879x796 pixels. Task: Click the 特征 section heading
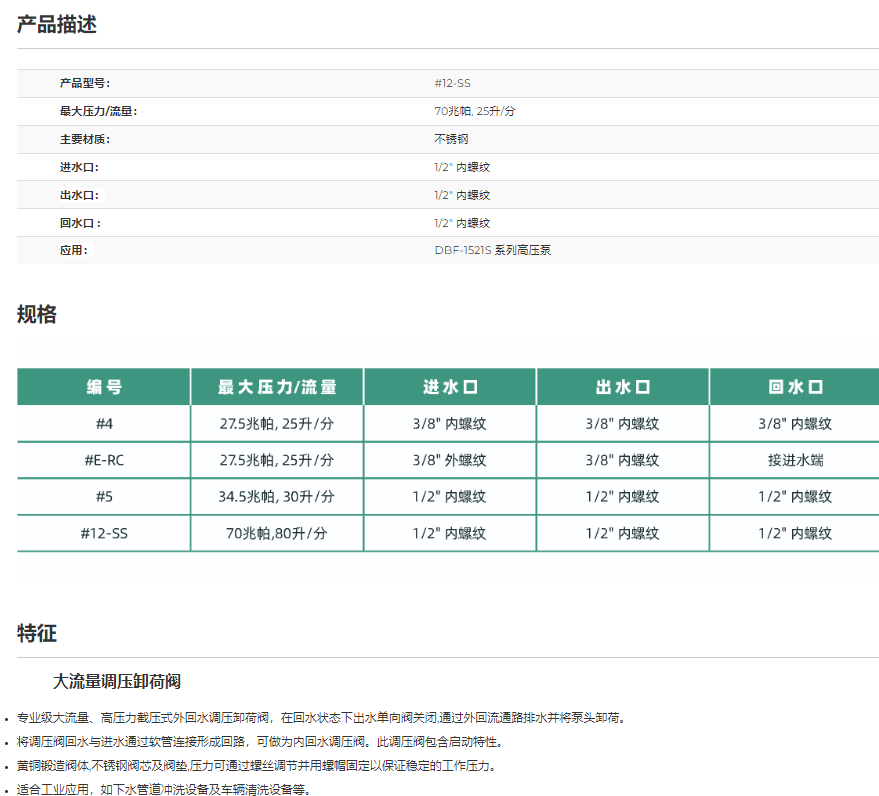coord(37,633)
